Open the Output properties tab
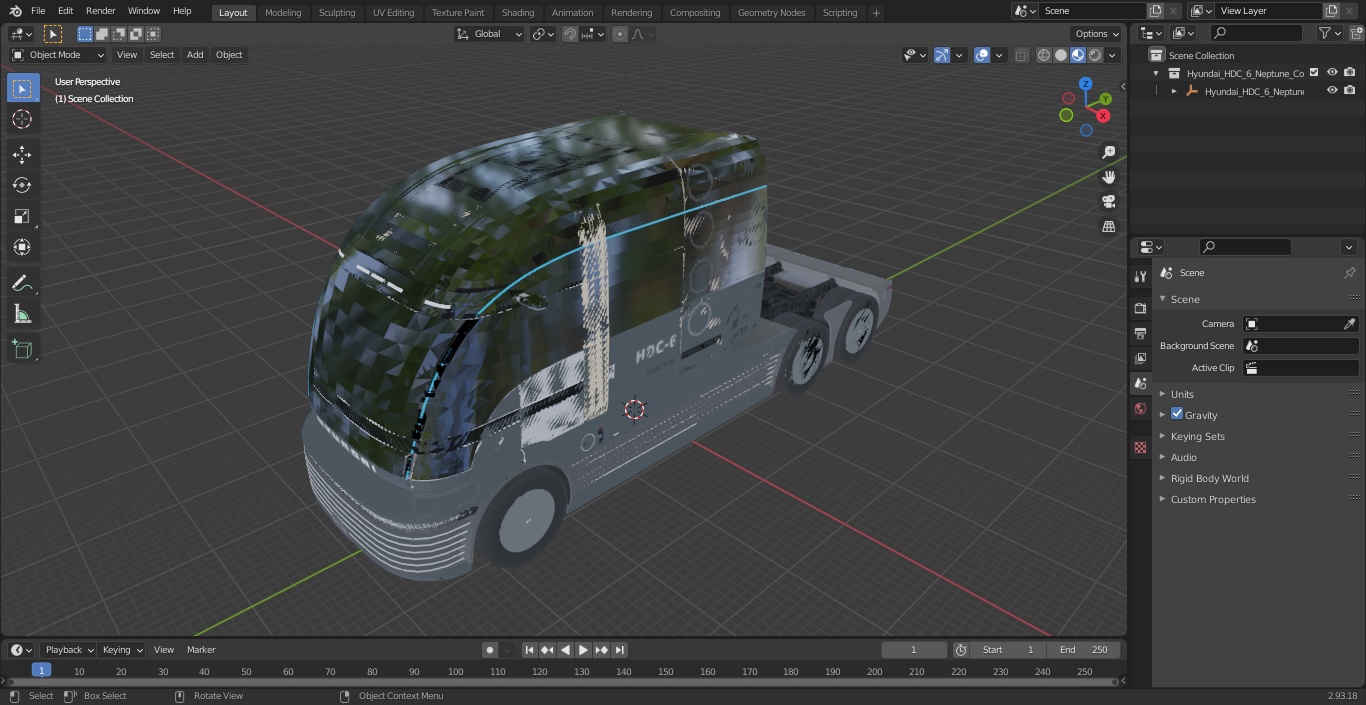This screenshot has width=1366, height=705. point(1140,333)
